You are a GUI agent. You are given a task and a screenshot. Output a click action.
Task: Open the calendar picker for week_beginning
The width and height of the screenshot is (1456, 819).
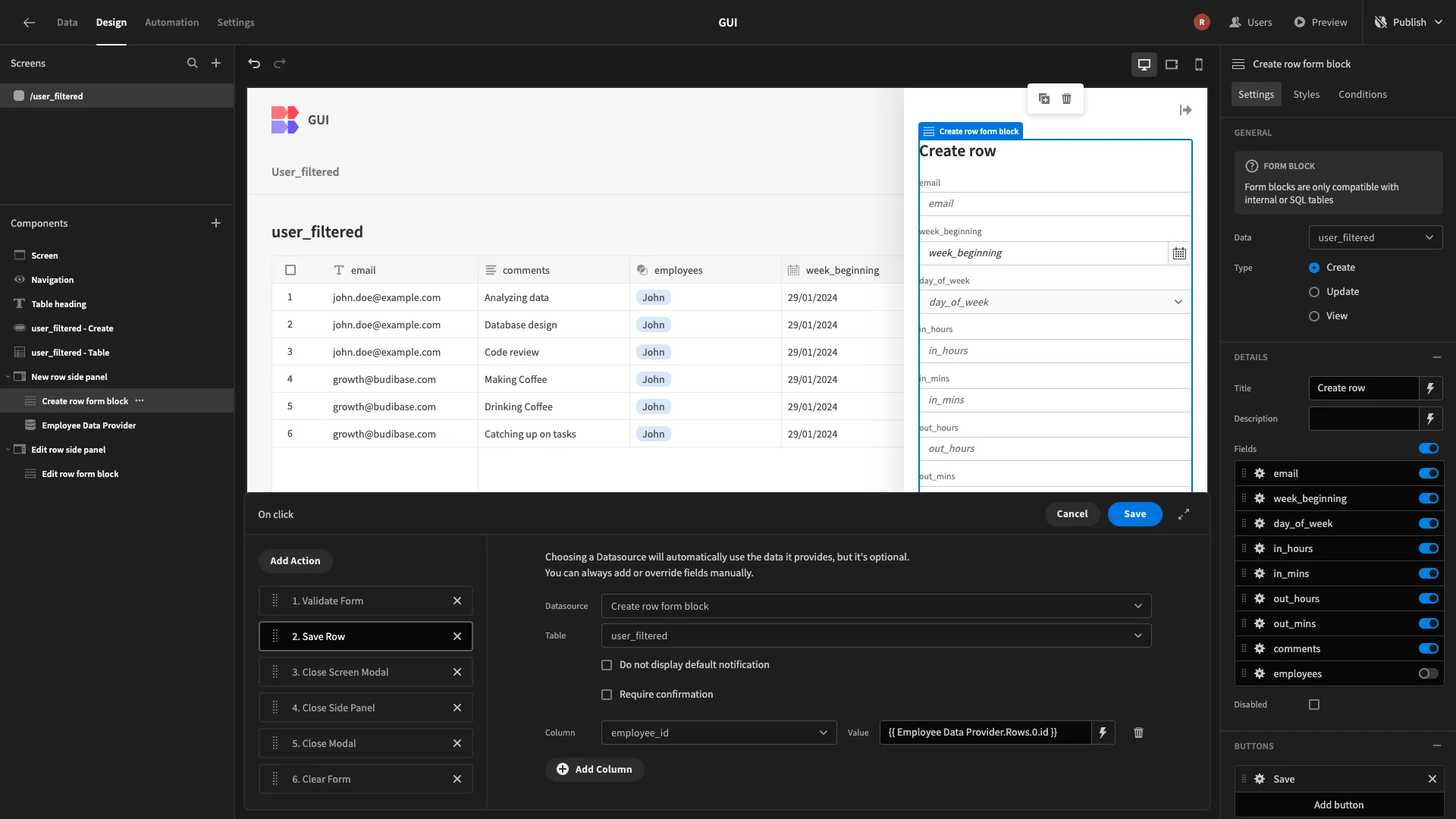[x=1179, y=253]
